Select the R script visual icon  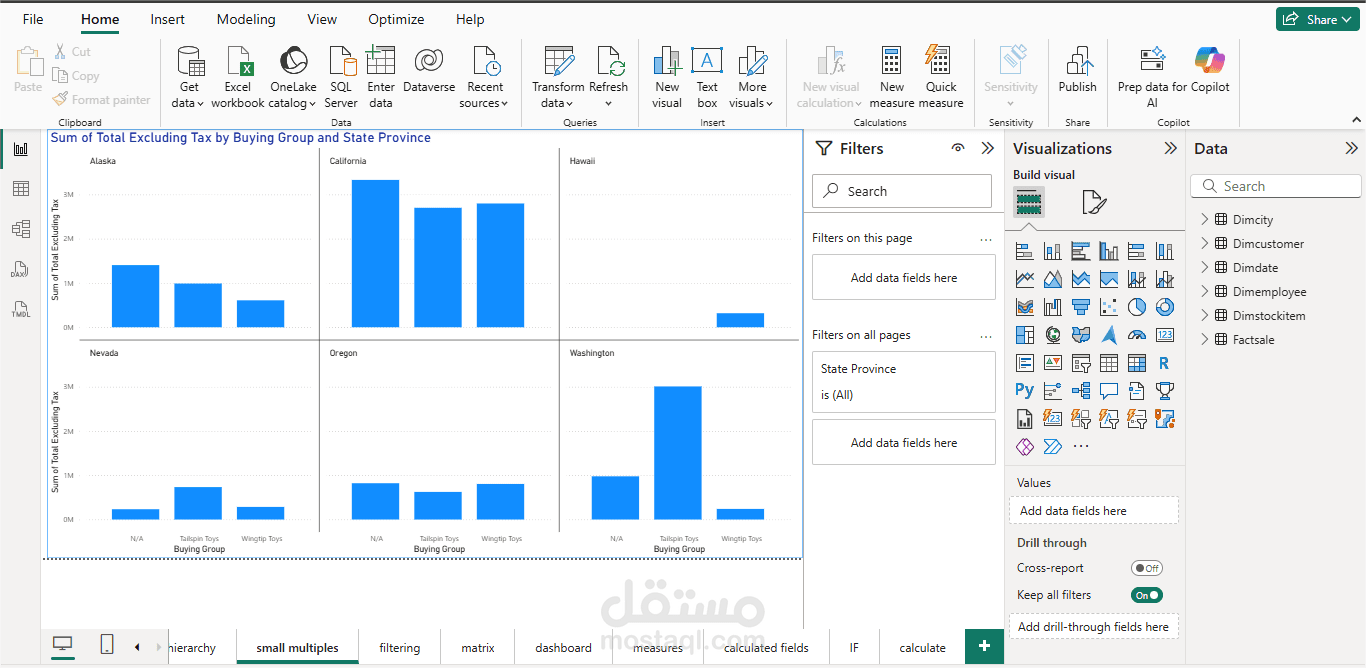[x=1164, y=363]
